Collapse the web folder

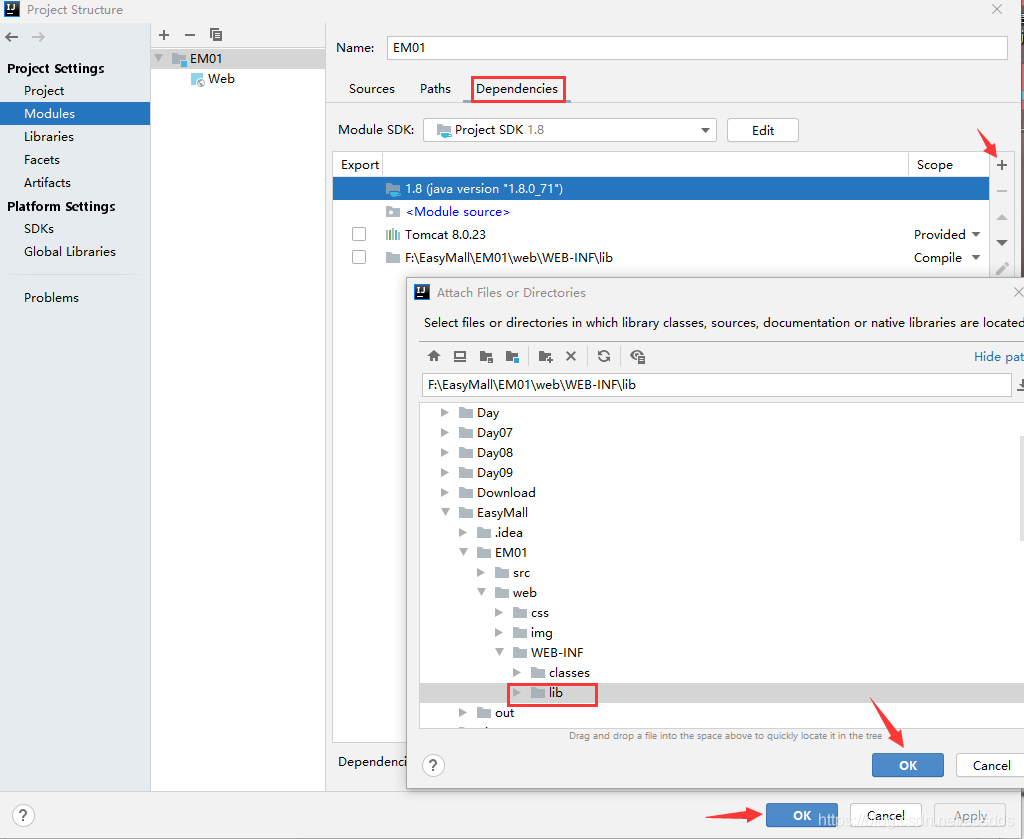coord(481,592)
